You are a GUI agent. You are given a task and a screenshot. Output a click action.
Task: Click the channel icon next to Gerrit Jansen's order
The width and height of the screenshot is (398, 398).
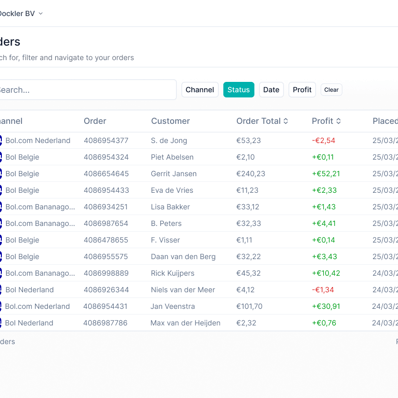(1, 174)
